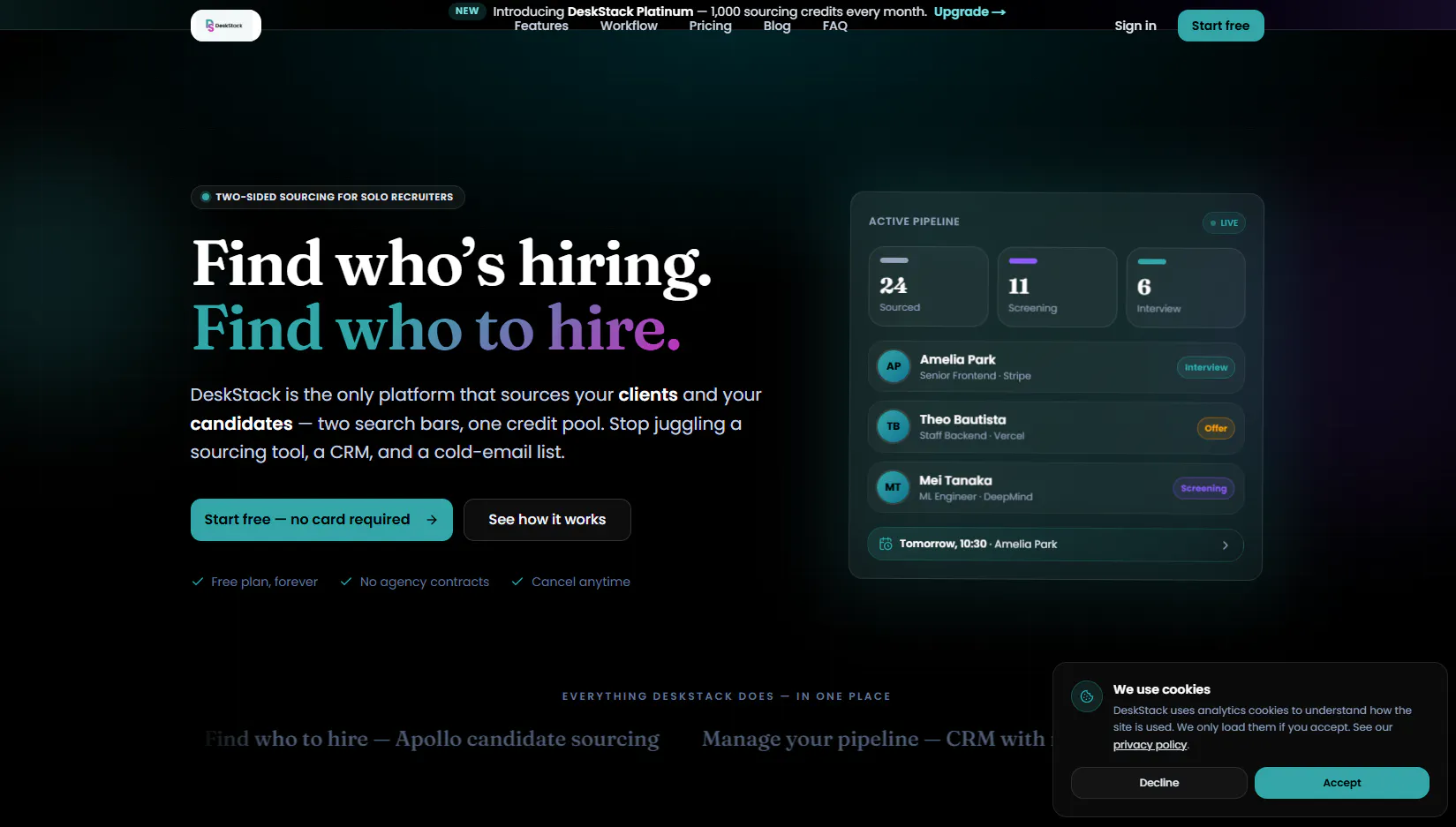Click the Two-sided sourcing for solo recruiters pill

coord(328,197)
